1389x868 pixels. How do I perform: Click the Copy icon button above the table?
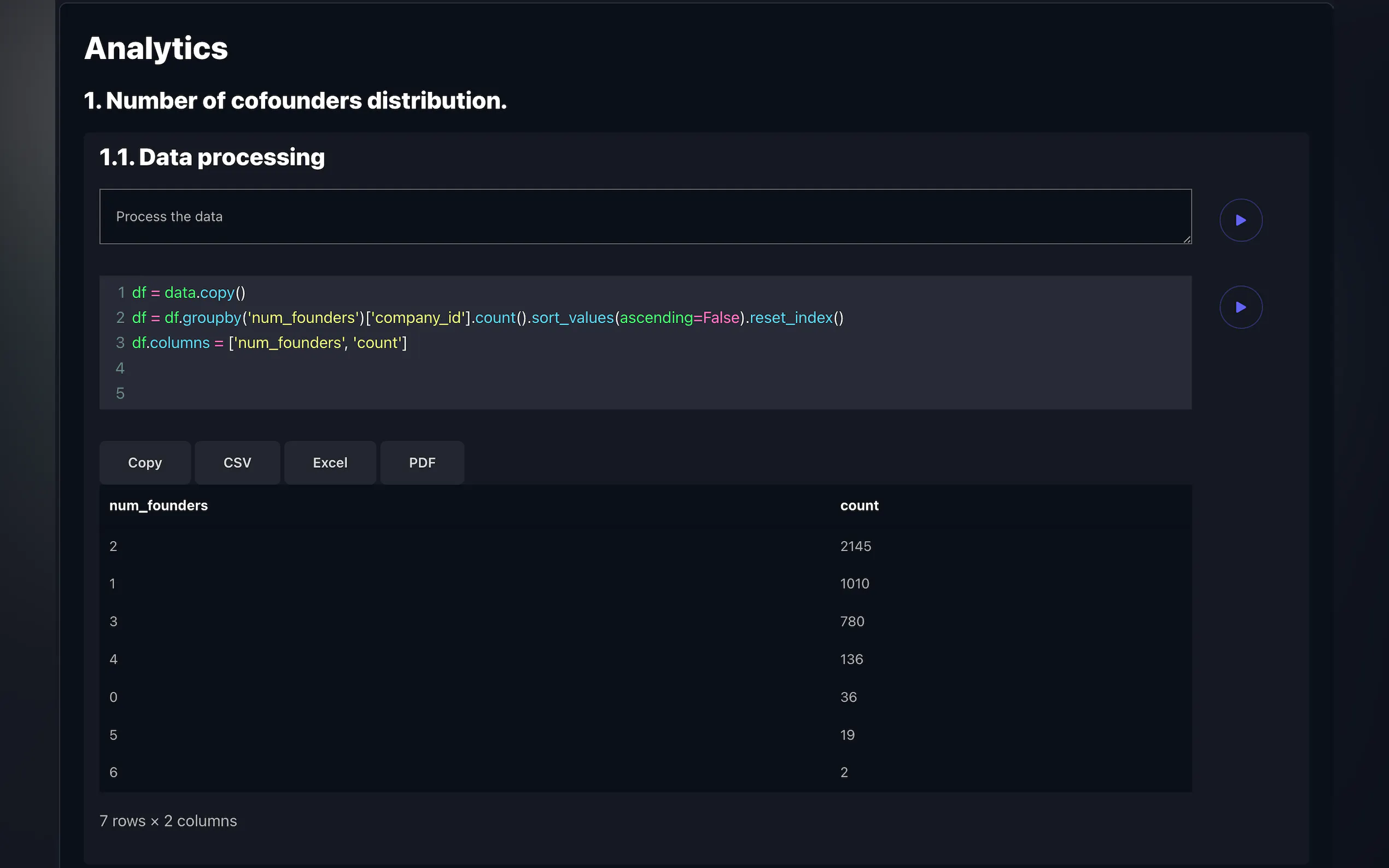click(145, 462)
